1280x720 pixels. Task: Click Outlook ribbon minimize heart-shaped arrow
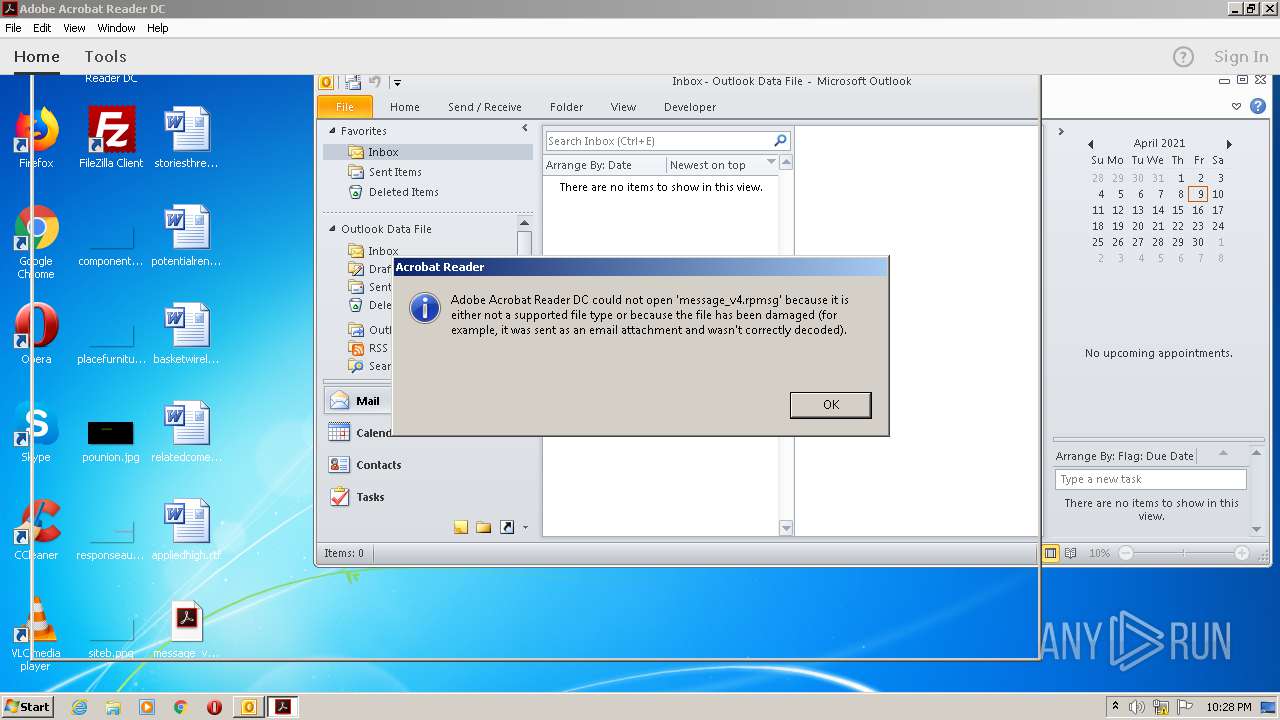(x=1237, y=106)
